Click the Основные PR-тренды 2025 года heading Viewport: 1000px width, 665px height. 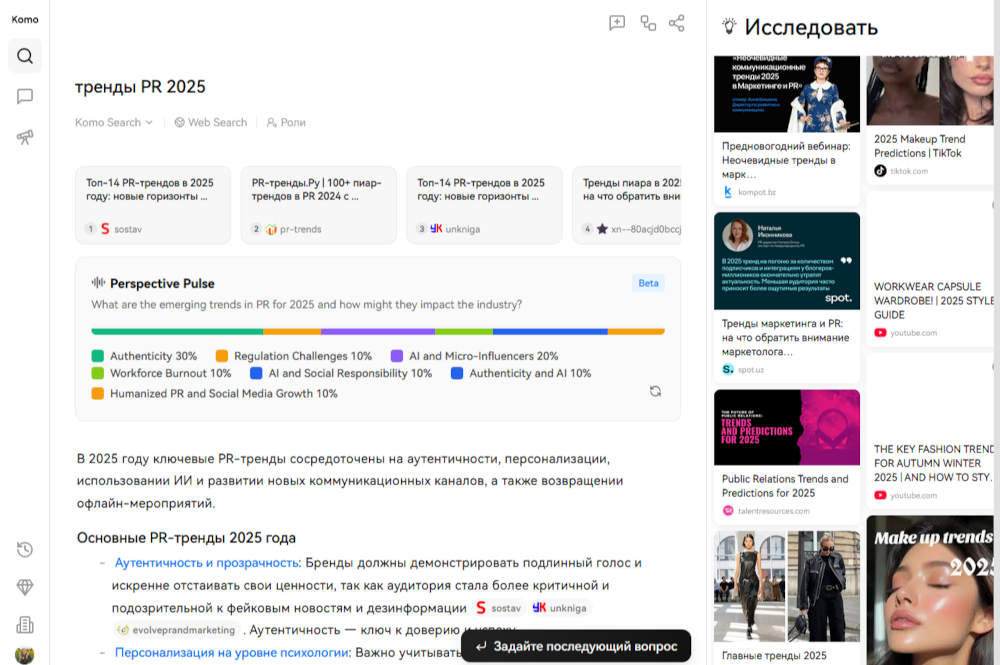tap(186, 537)
